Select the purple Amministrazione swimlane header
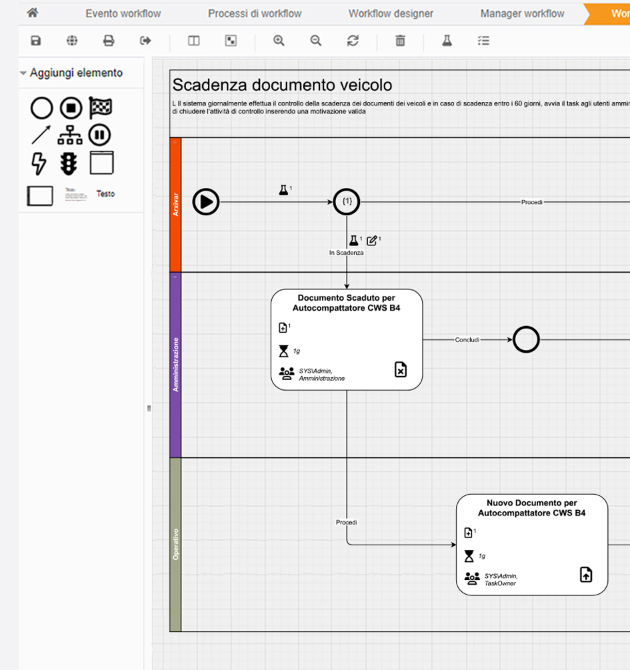Image resolution: width=630 pixels, height=670 pixels. [x=176, y=365]
